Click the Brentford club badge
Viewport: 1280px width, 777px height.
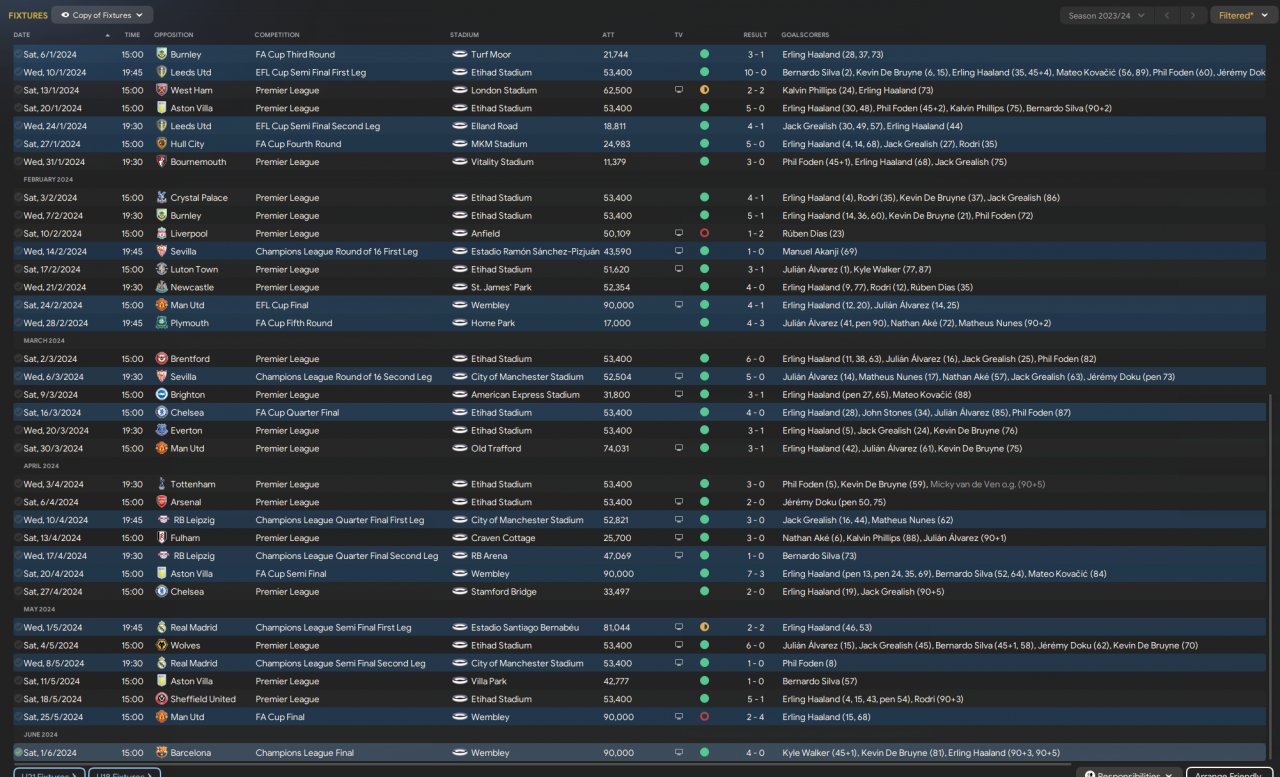(162, 359)
